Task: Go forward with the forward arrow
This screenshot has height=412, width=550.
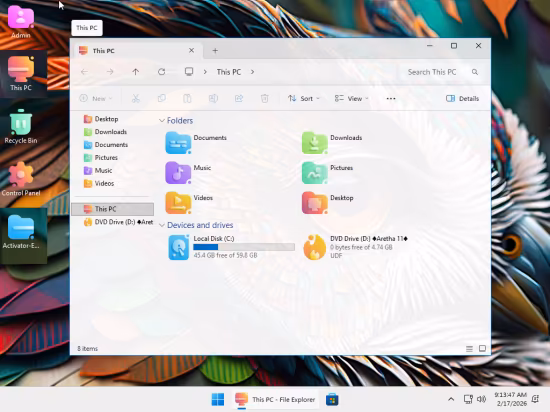Action: [x=110, y=72]
